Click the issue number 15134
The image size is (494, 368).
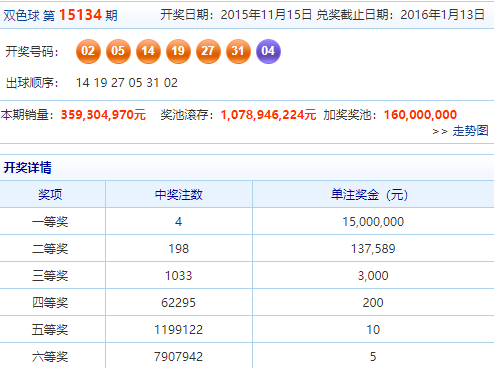coord(80,15)
